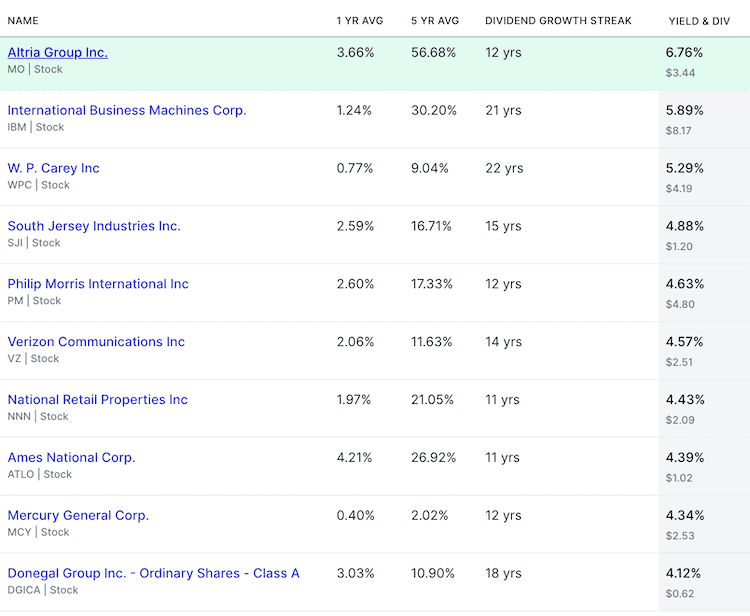Sort by the NAME column header

tap(21, 21)
